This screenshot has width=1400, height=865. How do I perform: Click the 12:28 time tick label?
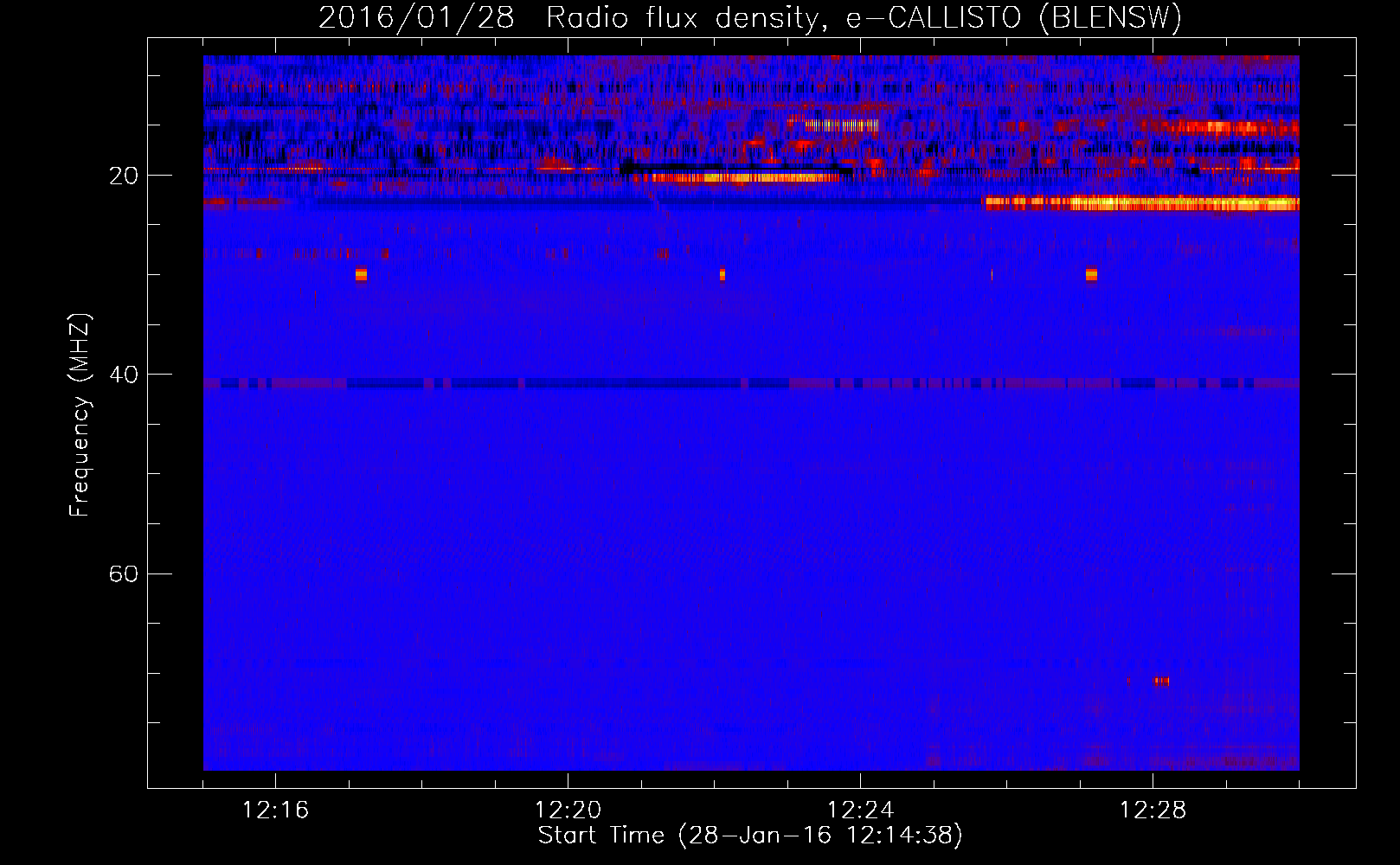[x=1153, y=810]
